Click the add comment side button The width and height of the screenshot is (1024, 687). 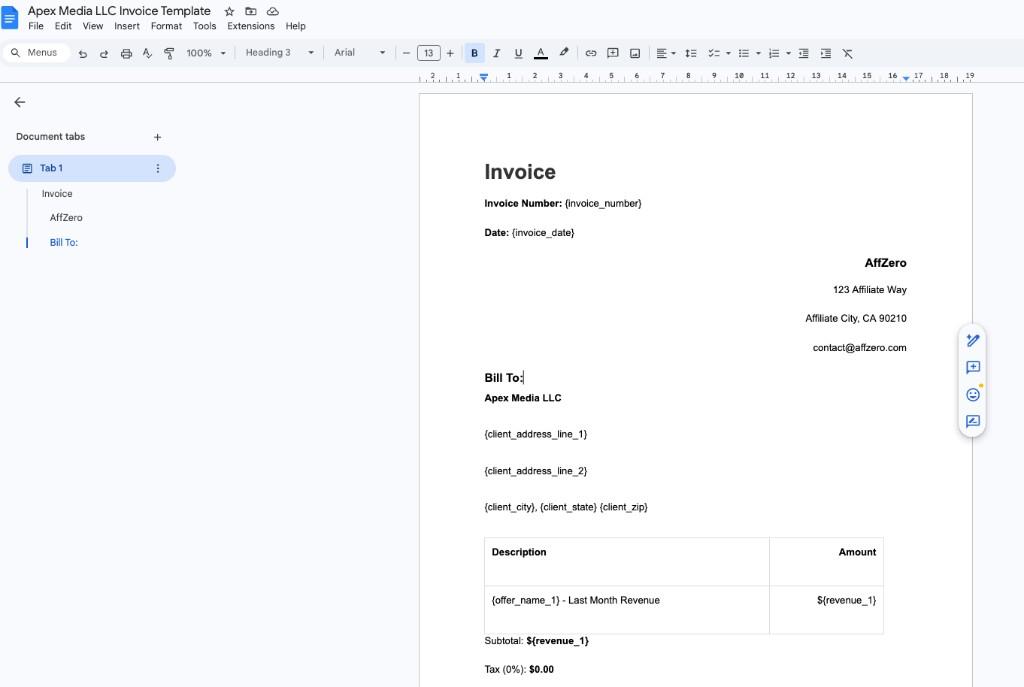click(972, 368)
